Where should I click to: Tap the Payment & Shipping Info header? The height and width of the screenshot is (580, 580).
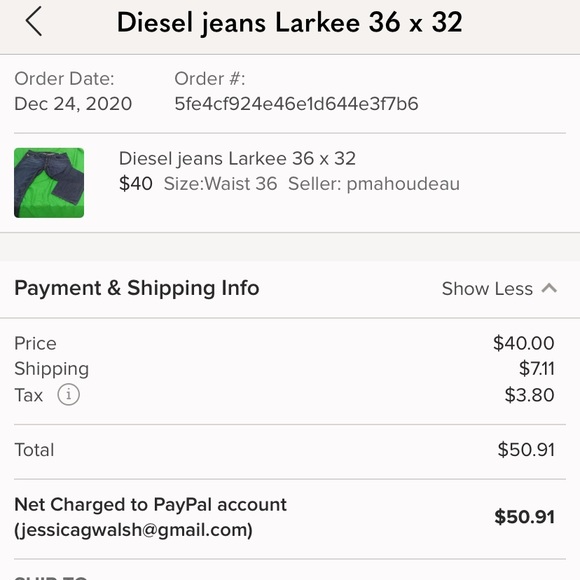(x=137, y=288)
